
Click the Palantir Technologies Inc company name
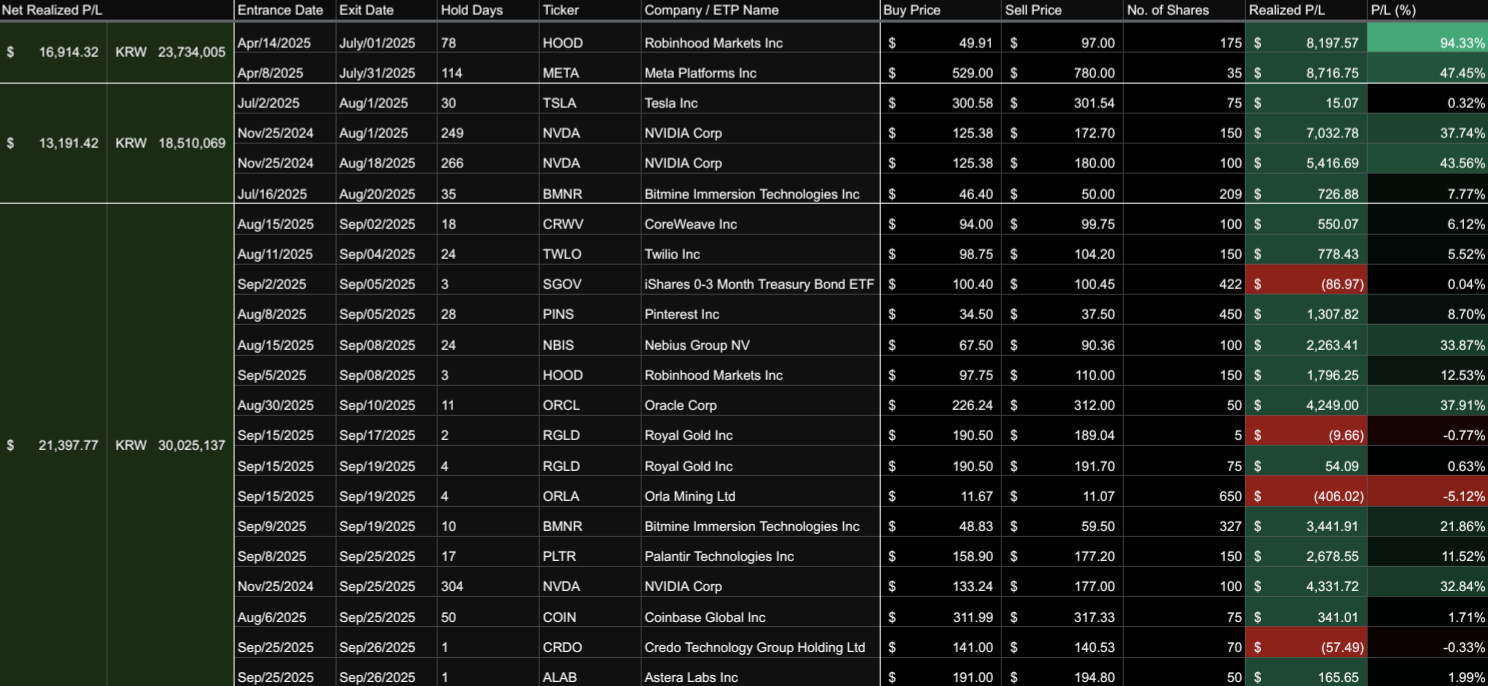point(719,556)
